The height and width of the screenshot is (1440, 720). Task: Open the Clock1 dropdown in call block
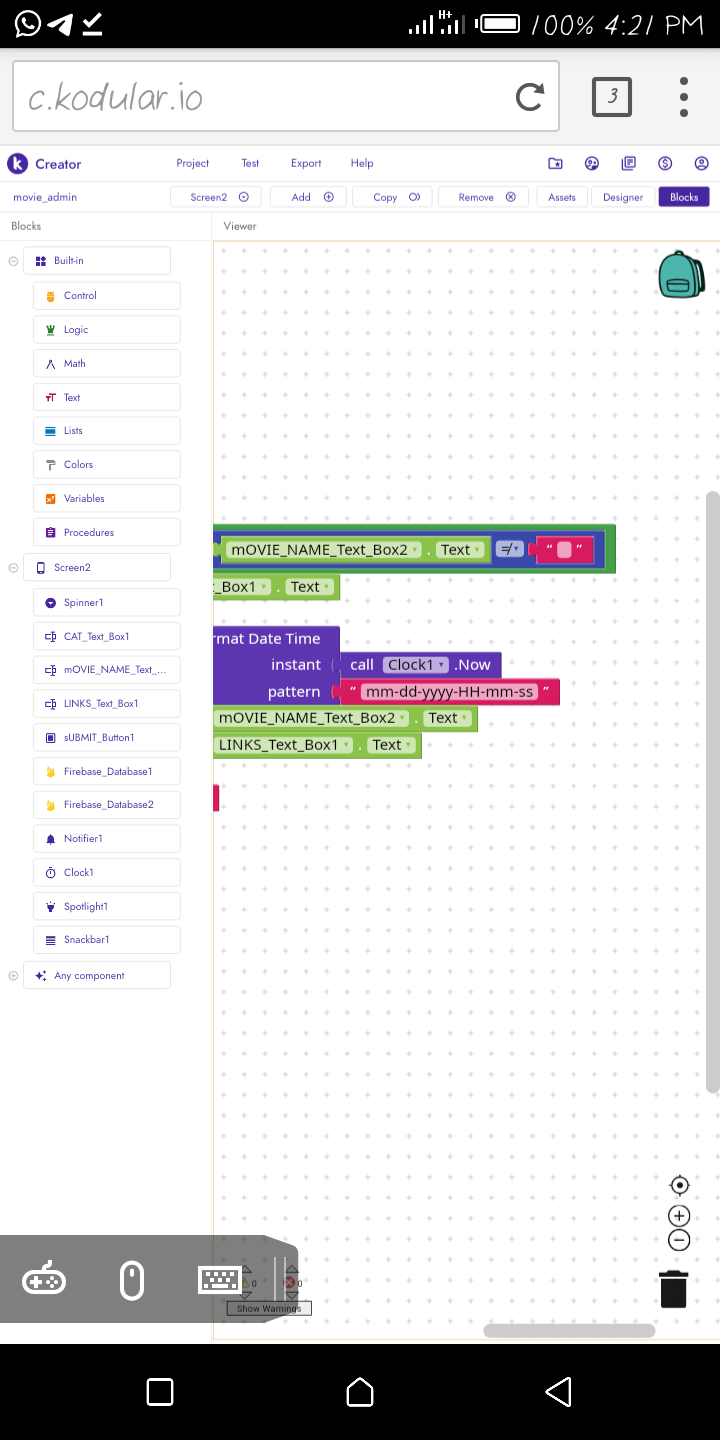pos(416,665)
